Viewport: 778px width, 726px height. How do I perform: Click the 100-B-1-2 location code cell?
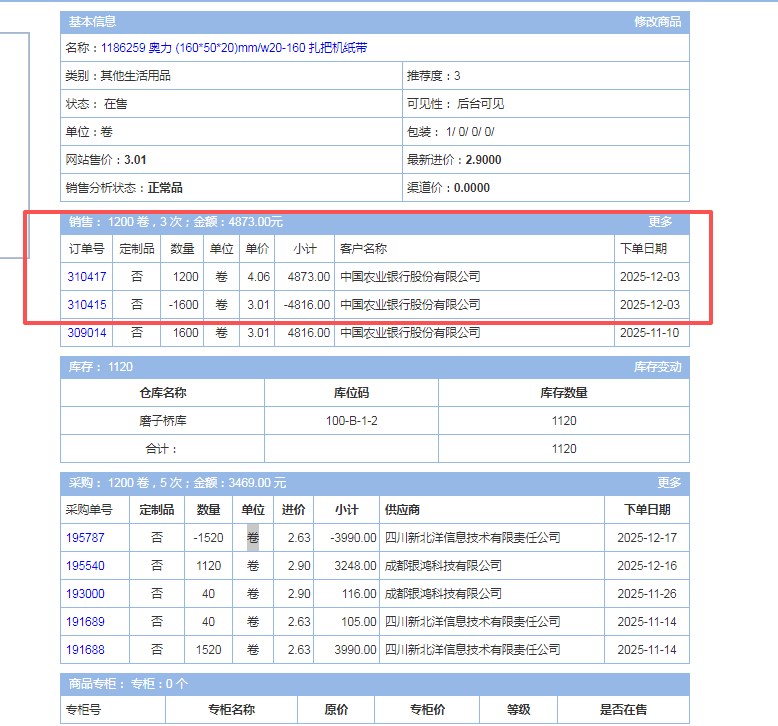tap(351, 421)
